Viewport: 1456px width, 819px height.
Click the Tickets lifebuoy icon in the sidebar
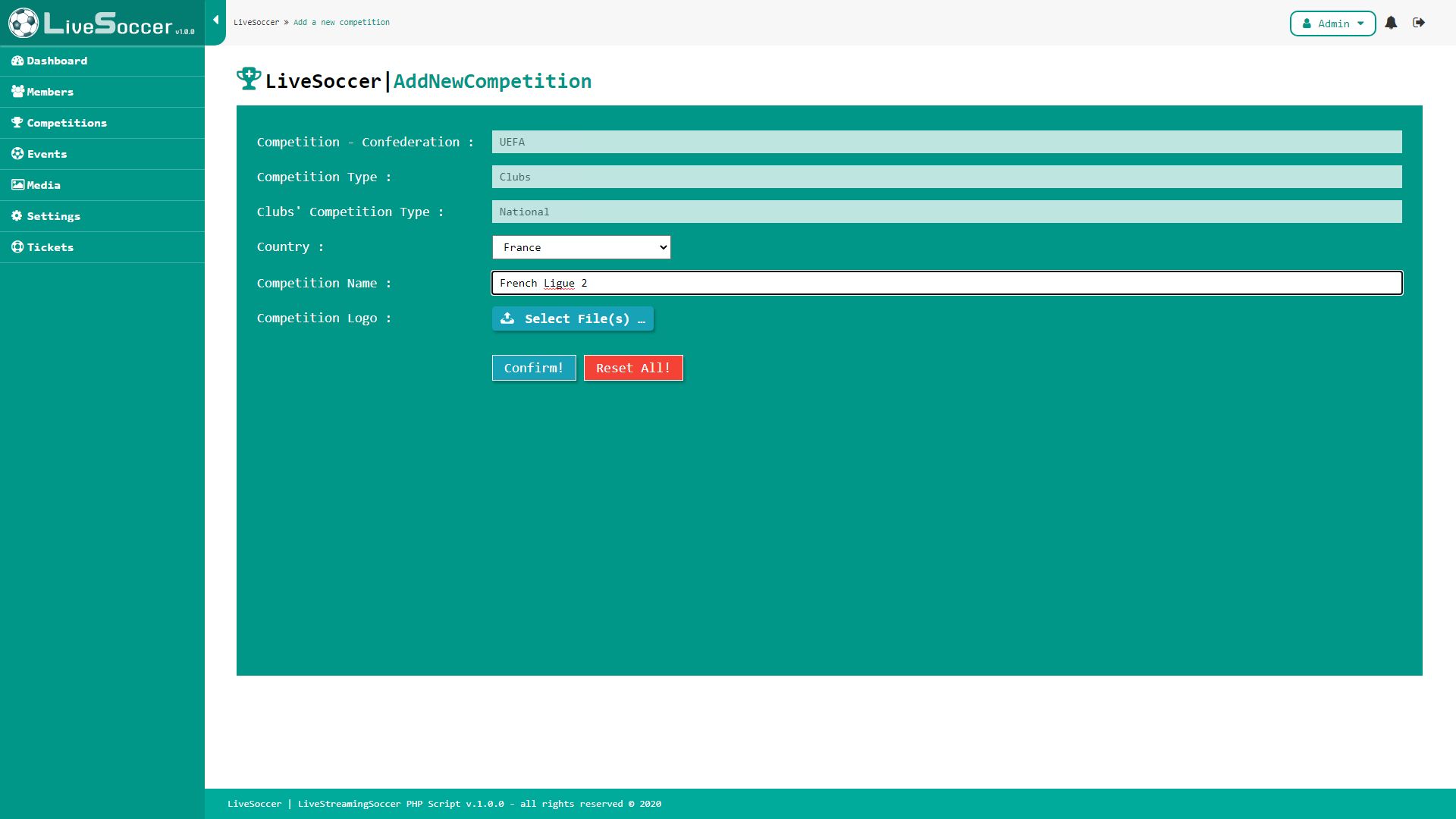(17, 247)
